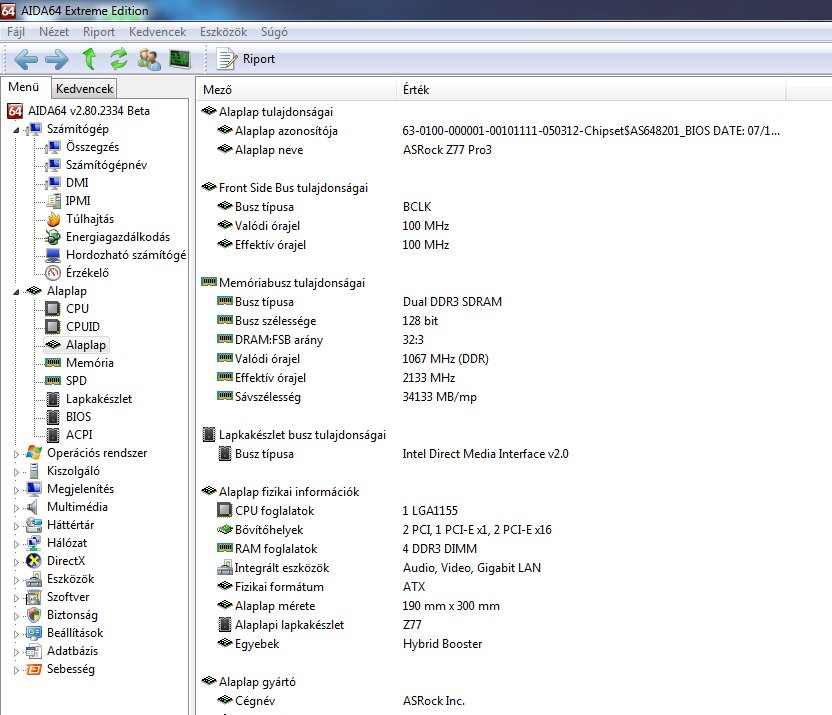Select the Bővítőhelyek row
This screenshot has height=715, width=832.
pyautogui.click(x=490, y=530)
